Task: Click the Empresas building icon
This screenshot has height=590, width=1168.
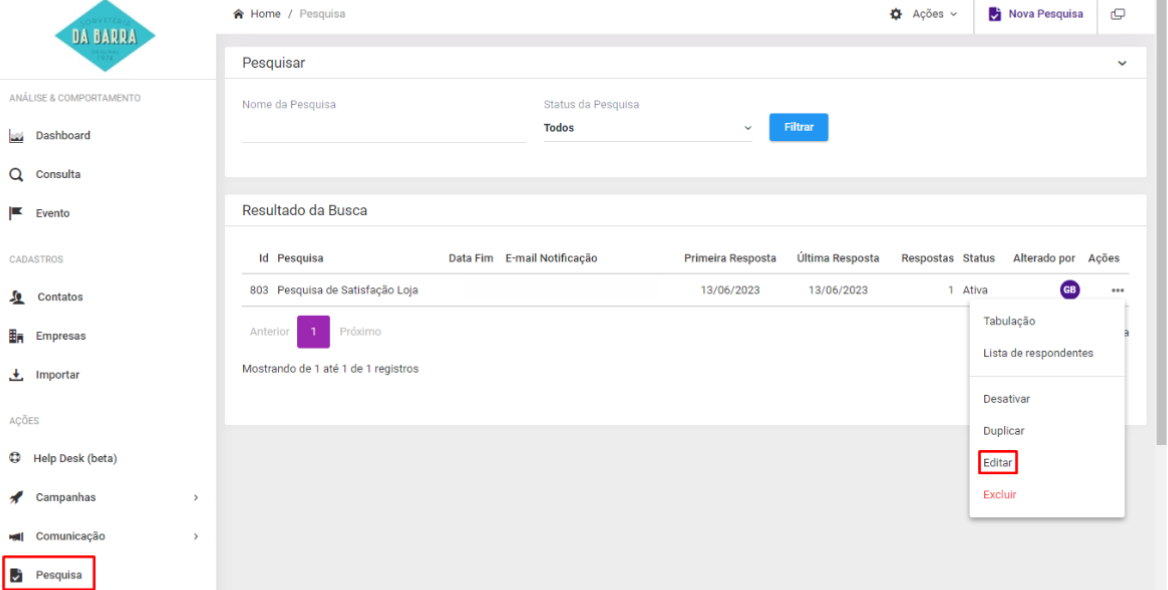Action: click(x=16, y=336)
